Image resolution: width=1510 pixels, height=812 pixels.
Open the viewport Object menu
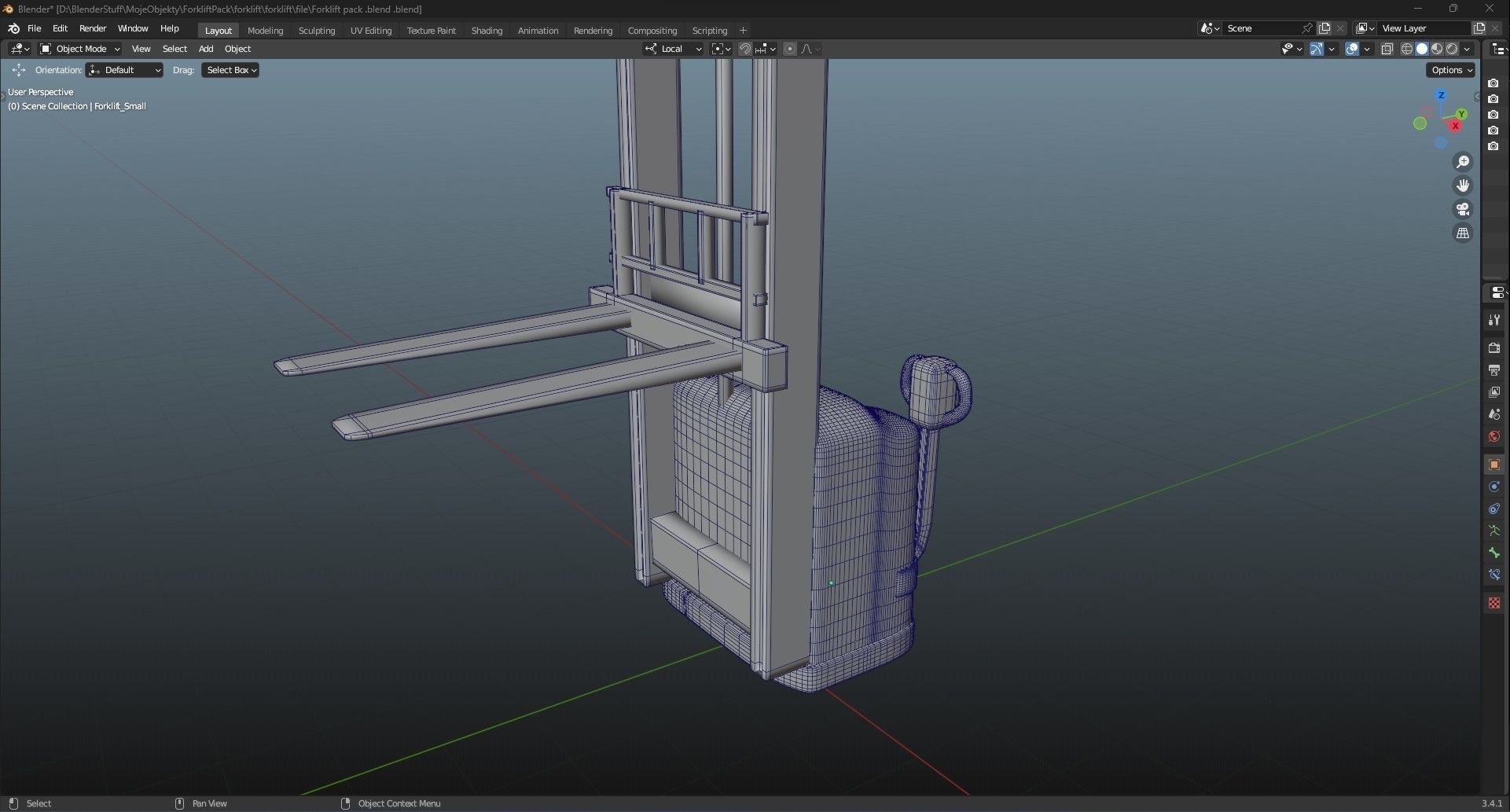(237, 49)
